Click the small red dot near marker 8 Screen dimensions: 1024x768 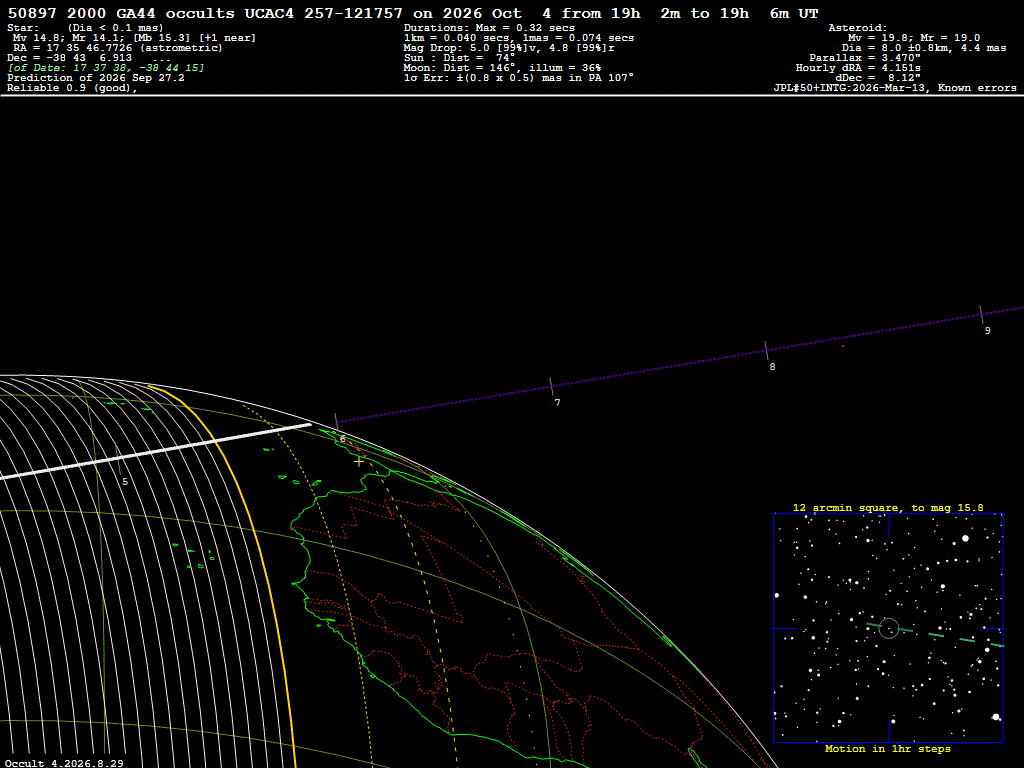point(842,346)
